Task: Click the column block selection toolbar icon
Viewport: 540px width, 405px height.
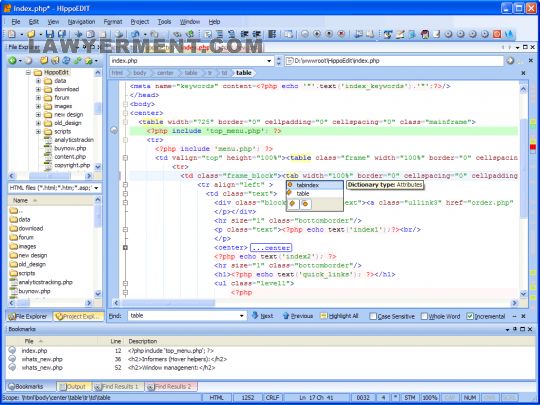Action: [272, 34]
